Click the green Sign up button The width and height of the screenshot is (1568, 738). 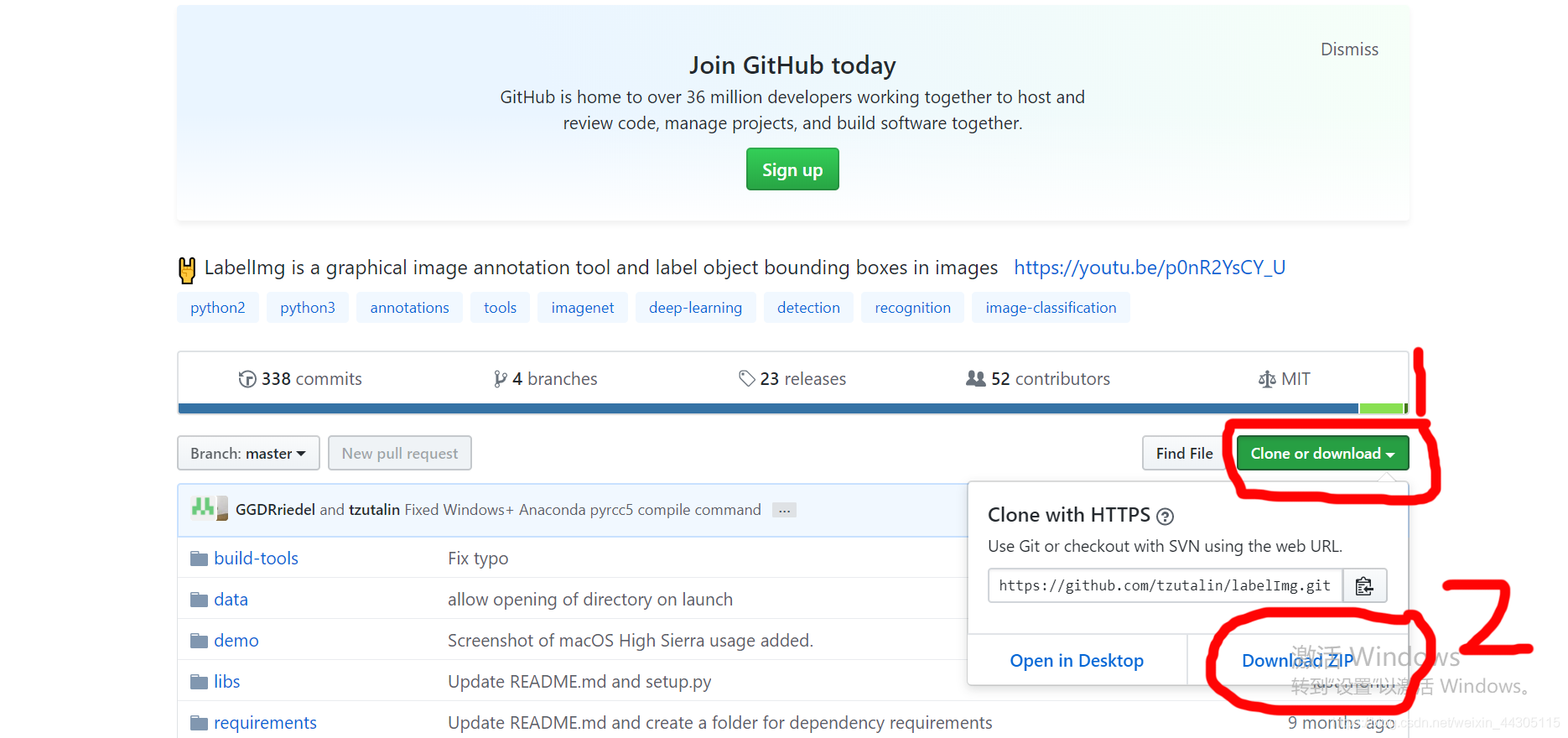coord(792,169)
